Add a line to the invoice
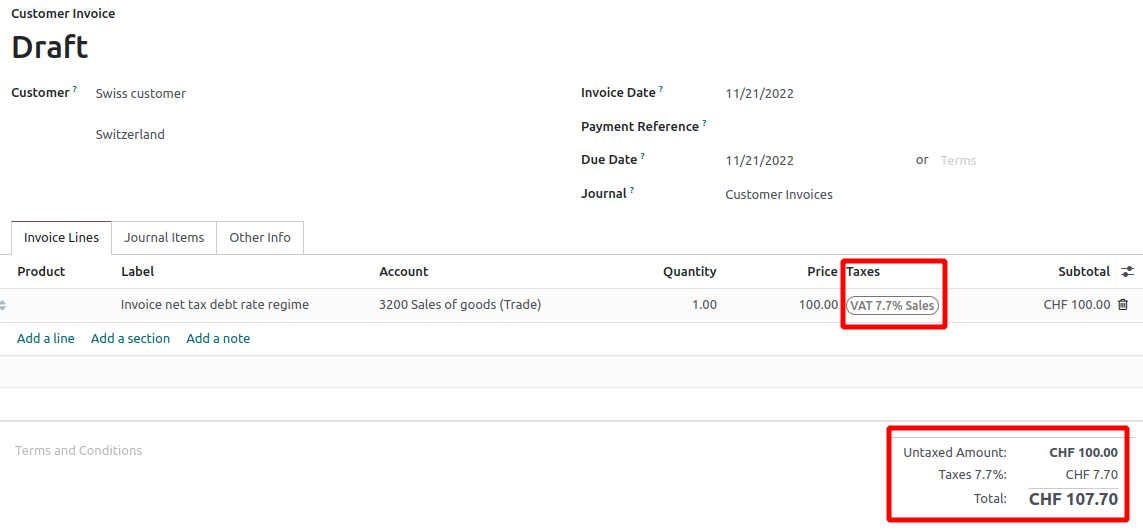This screenshot has width=1143, height=530. (x=46, y=338)
